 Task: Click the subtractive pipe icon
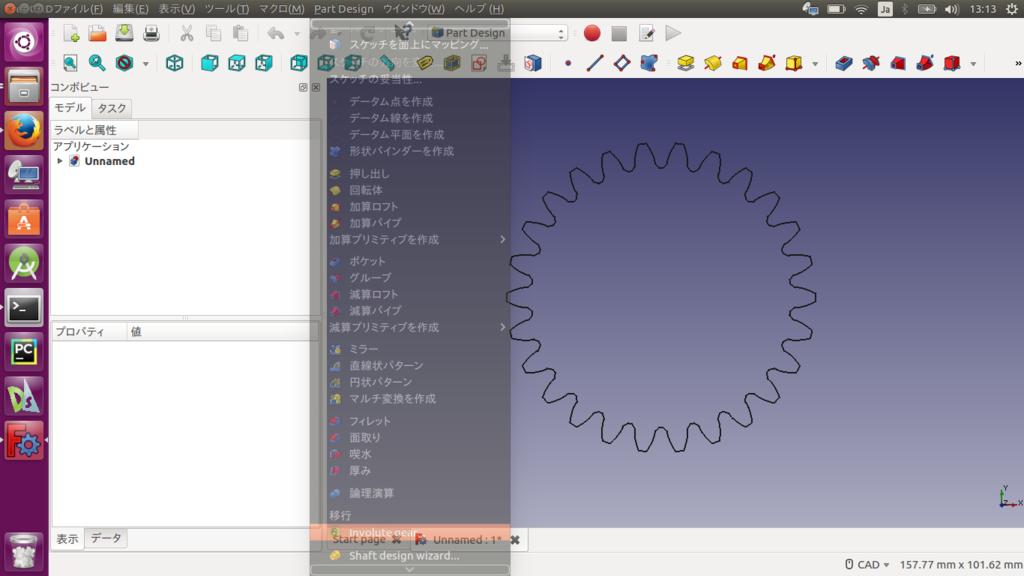925,63
